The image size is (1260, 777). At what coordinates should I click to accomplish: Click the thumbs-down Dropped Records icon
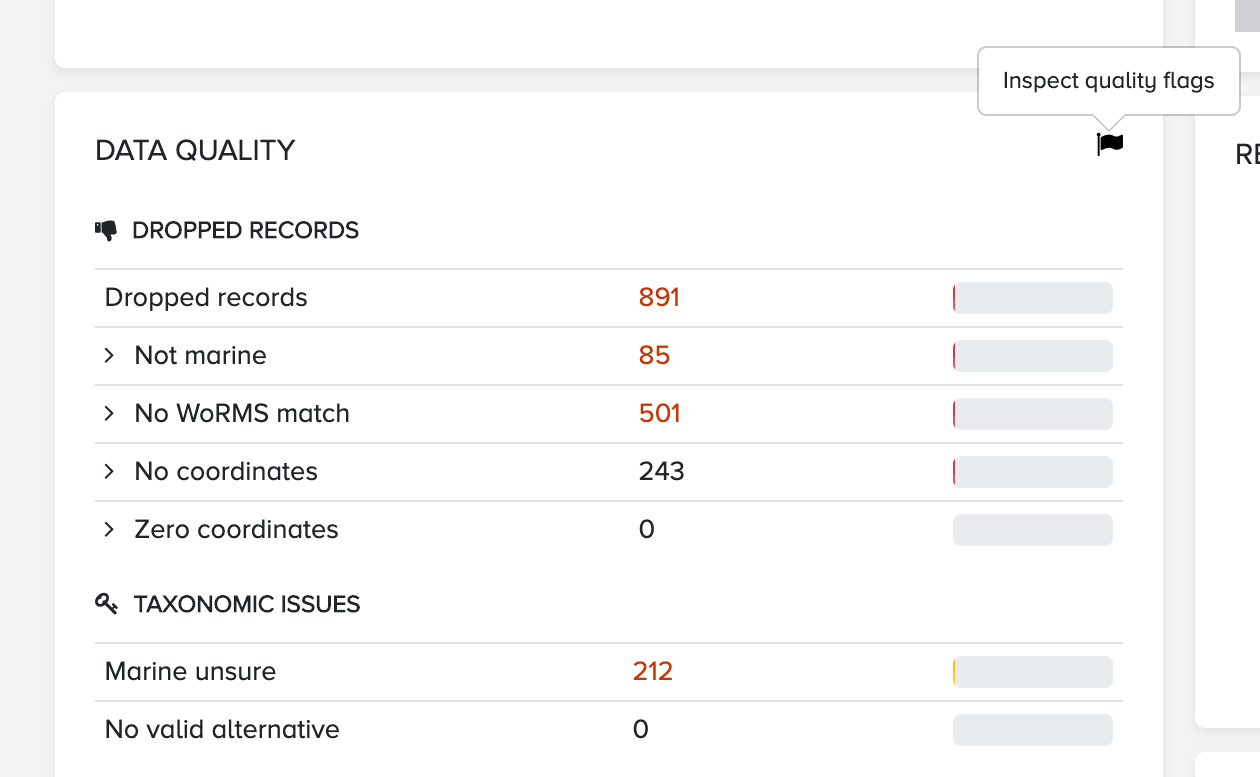point(106,231)
